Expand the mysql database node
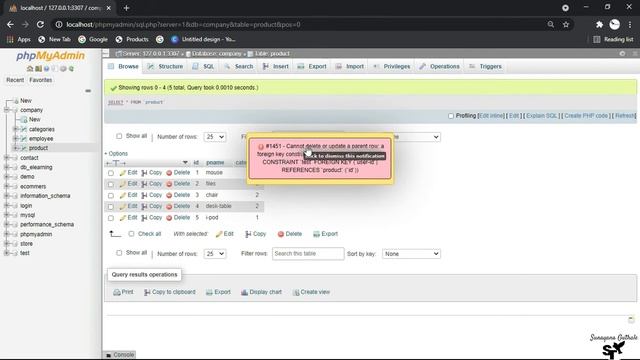This screenshot has height=360, width=640. tap(6, 215)
